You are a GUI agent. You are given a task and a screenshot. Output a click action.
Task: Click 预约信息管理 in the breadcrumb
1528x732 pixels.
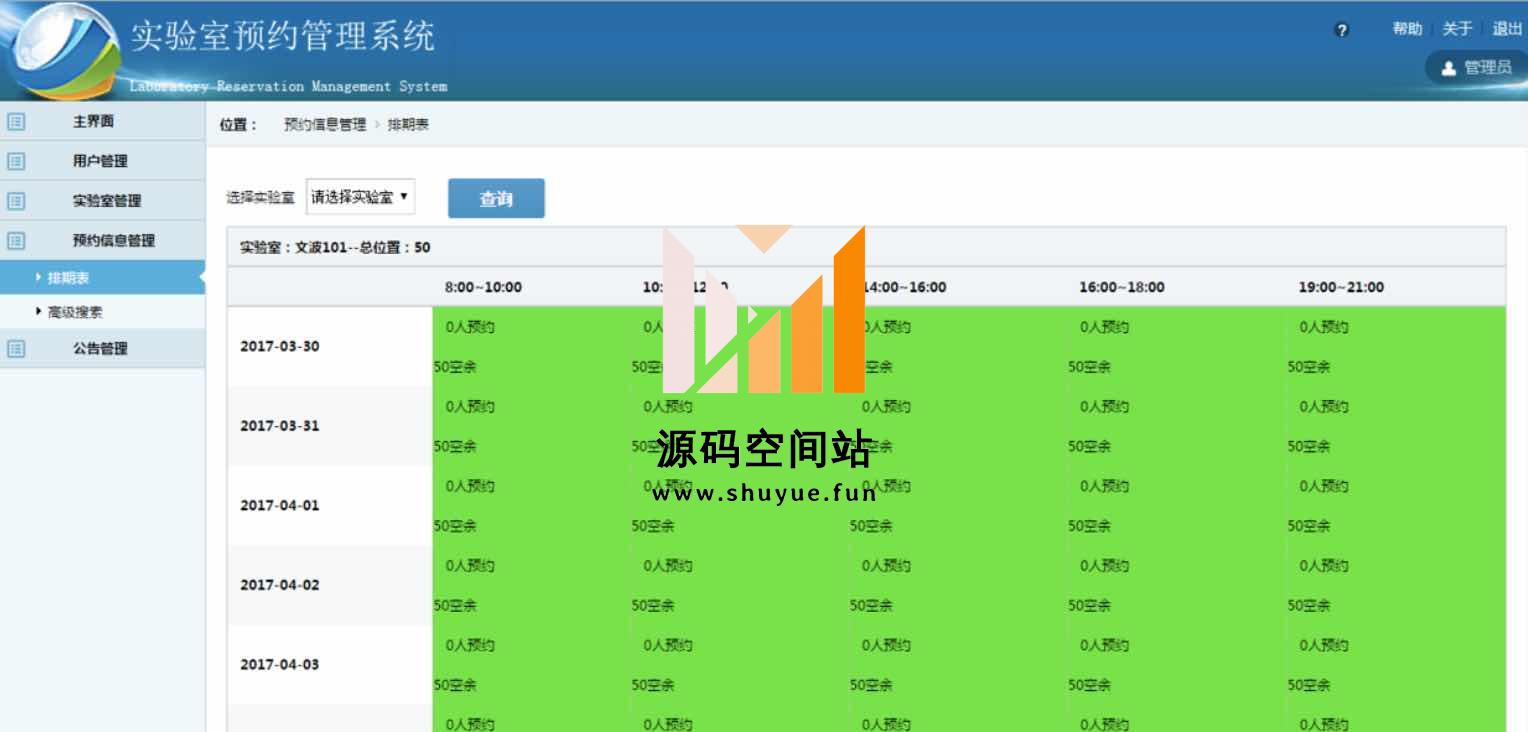tap(325, 125)
